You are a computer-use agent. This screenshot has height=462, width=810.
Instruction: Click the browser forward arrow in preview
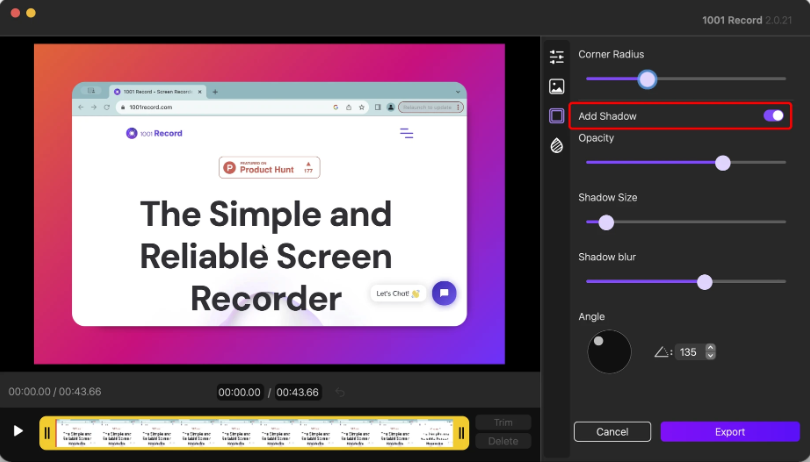[x=94, y=107]
